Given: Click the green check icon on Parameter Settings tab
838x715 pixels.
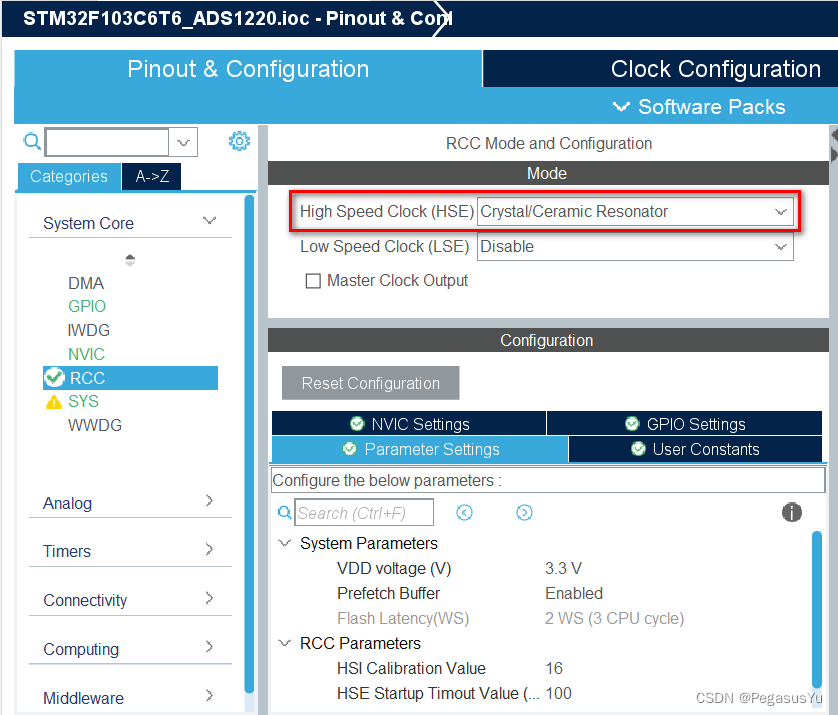Looking at the screenshot, I should point(350,448).
